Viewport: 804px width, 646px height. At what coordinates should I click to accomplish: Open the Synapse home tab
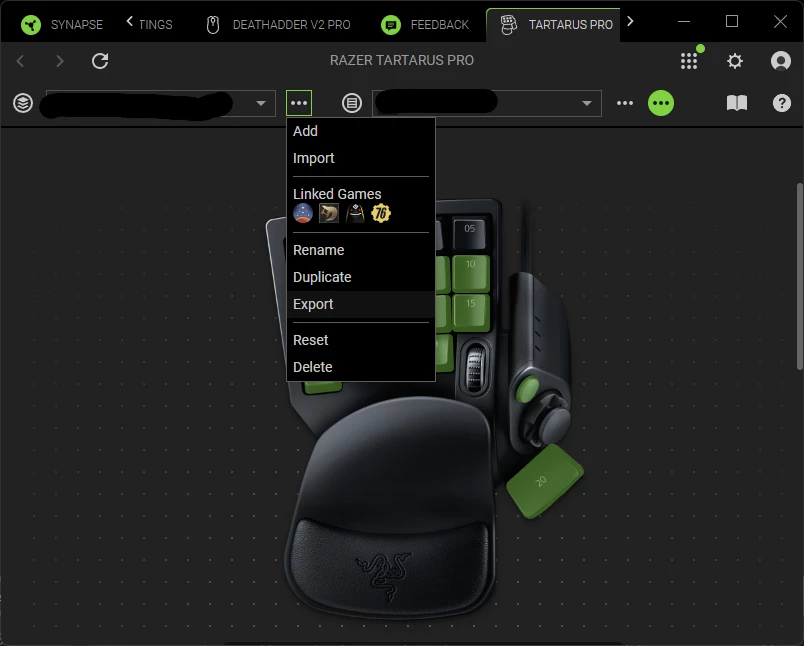point(62,24)
